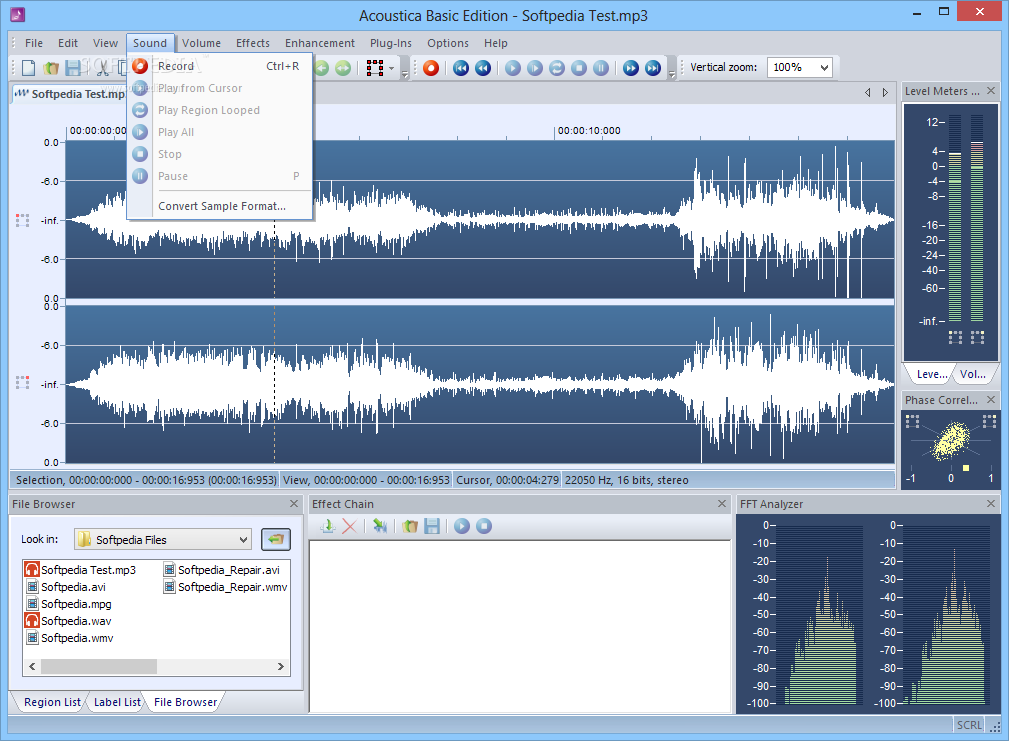Click the Effect Chain open folder icon

(x=410, y=526)
